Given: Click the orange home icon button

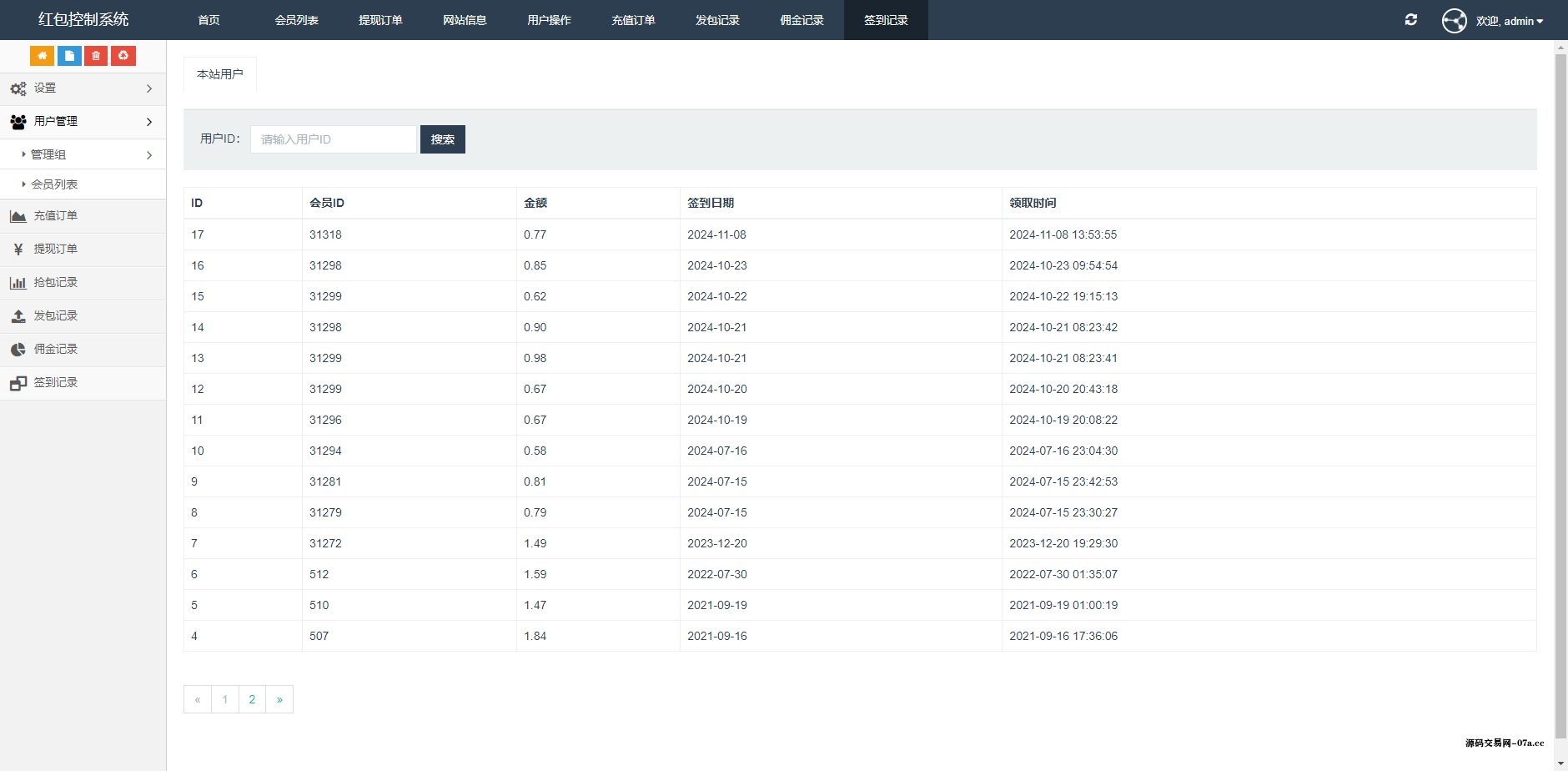Looking at the screenshot, I should click(42, 56).
